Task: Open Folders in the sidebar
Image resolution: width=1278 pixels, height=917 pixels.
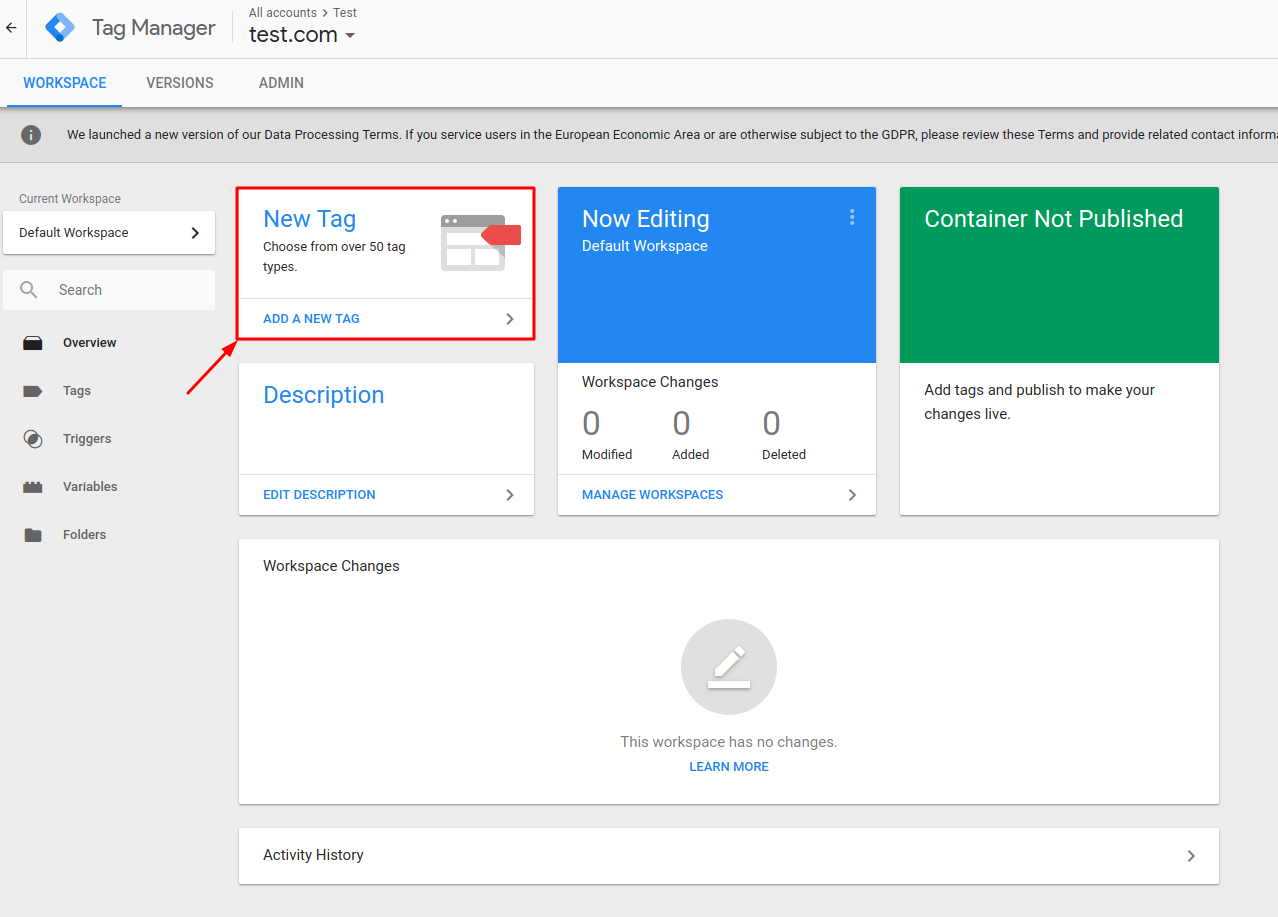Action: (84, 535)
